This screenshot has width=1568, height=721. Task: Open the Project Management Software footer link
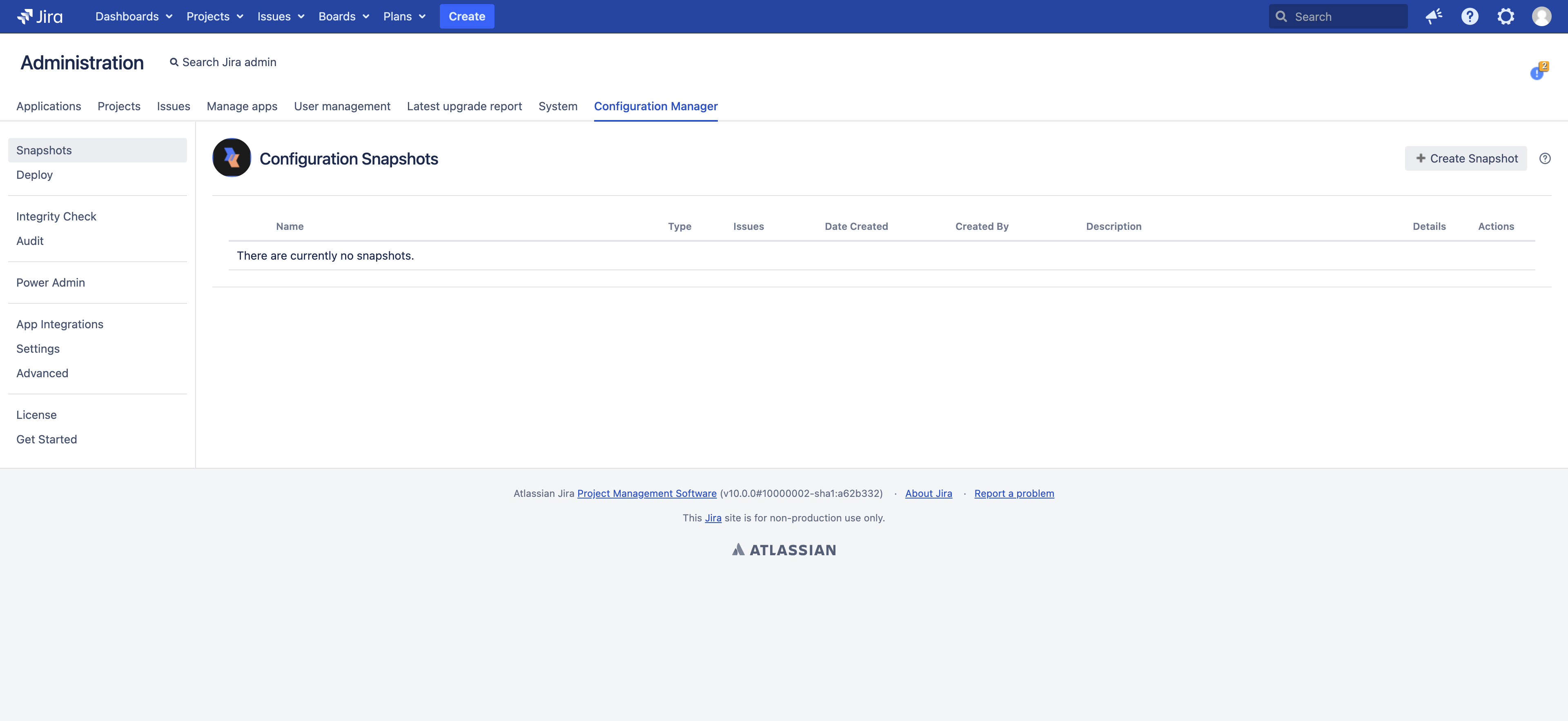tap(646, 494)
